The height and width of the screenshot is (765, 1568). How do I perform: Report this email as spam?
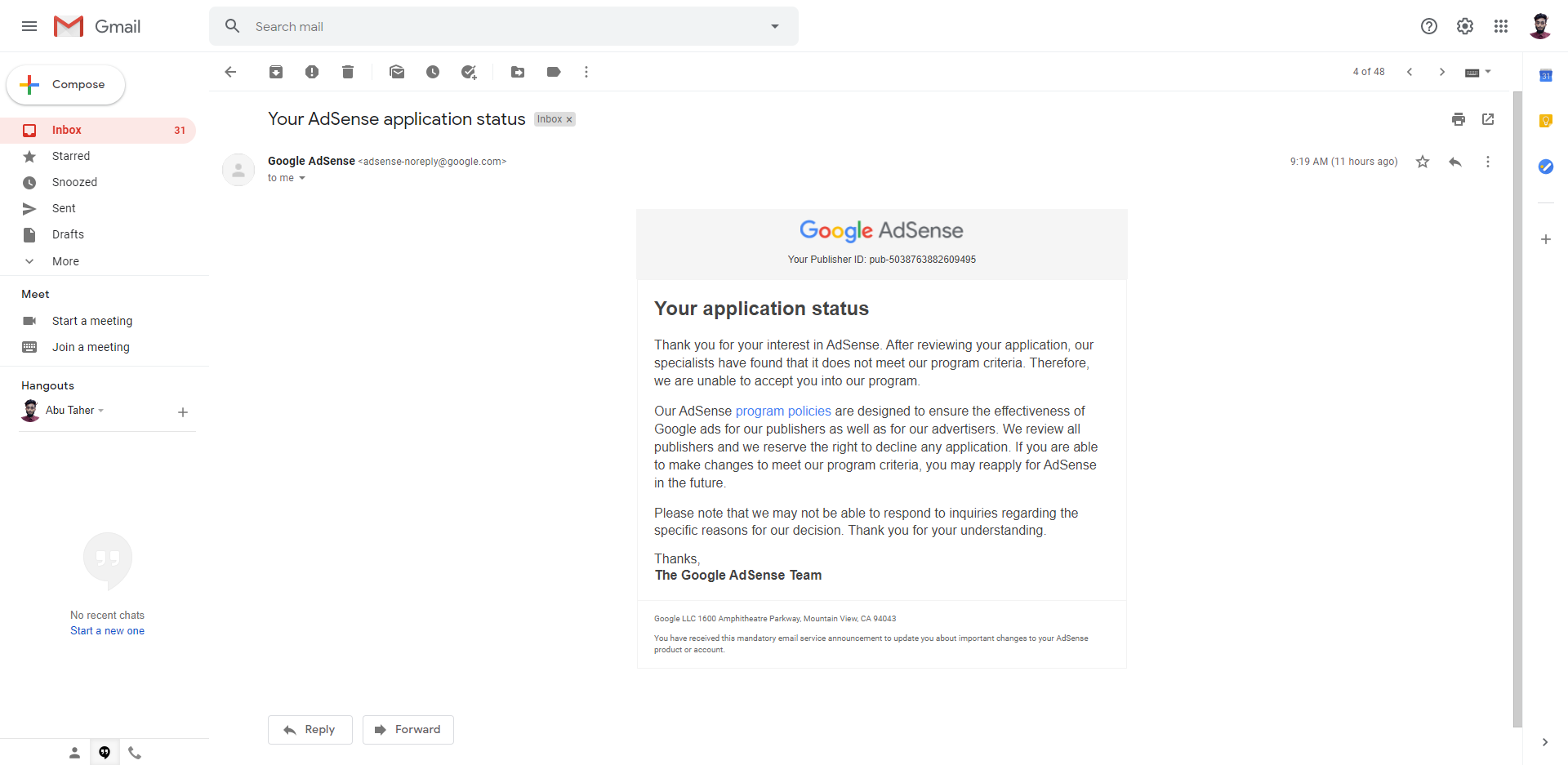coord(312,72)
